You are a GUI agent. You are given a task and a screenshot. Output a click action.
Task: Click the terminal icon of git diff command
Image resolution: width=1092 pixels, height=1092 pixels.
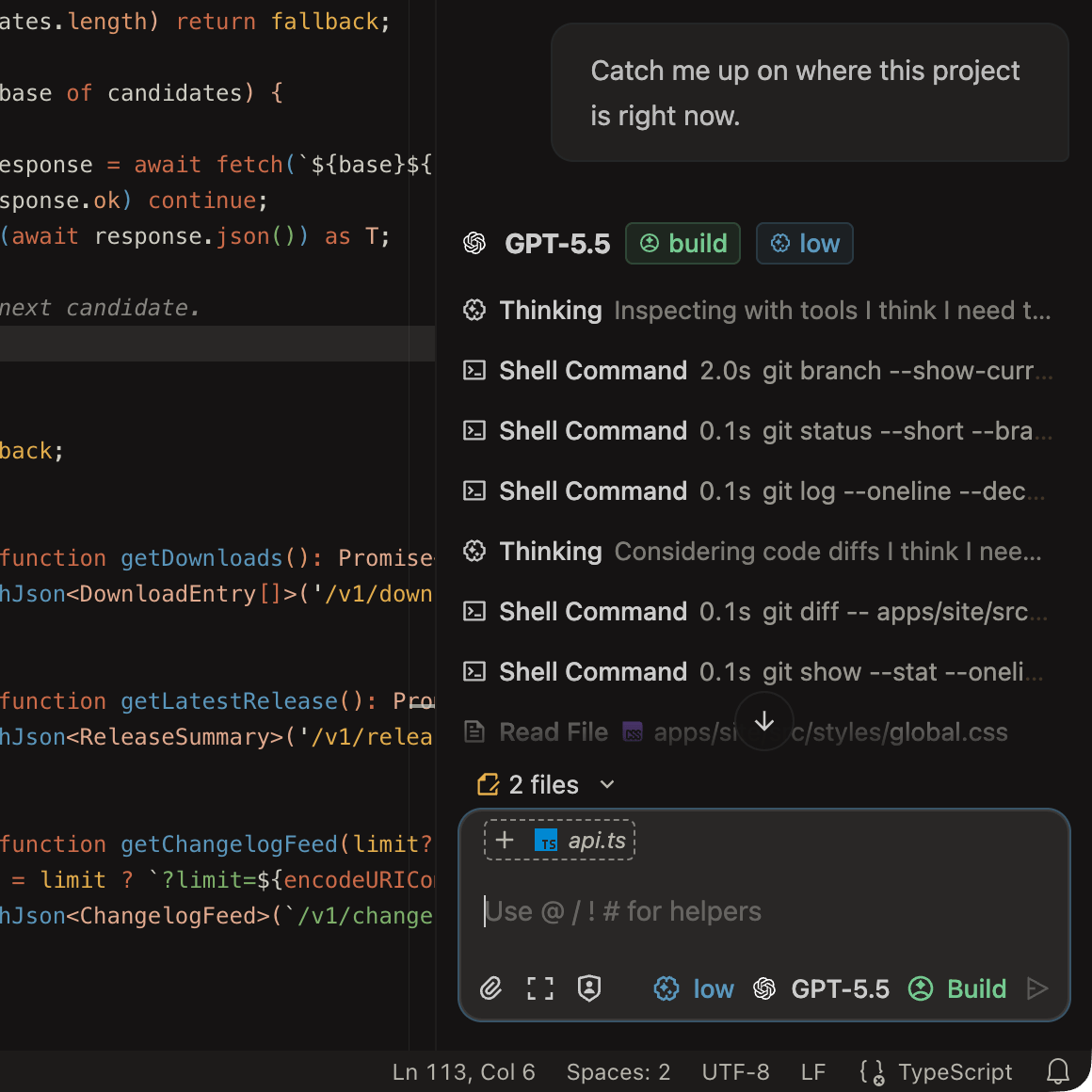click(474, 612)
